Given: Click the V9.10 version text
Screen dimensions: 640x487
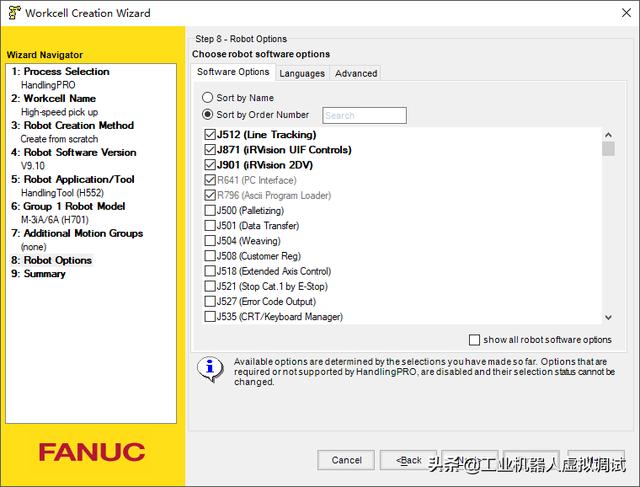Looking at the screenshot, I should pos(33,166).
